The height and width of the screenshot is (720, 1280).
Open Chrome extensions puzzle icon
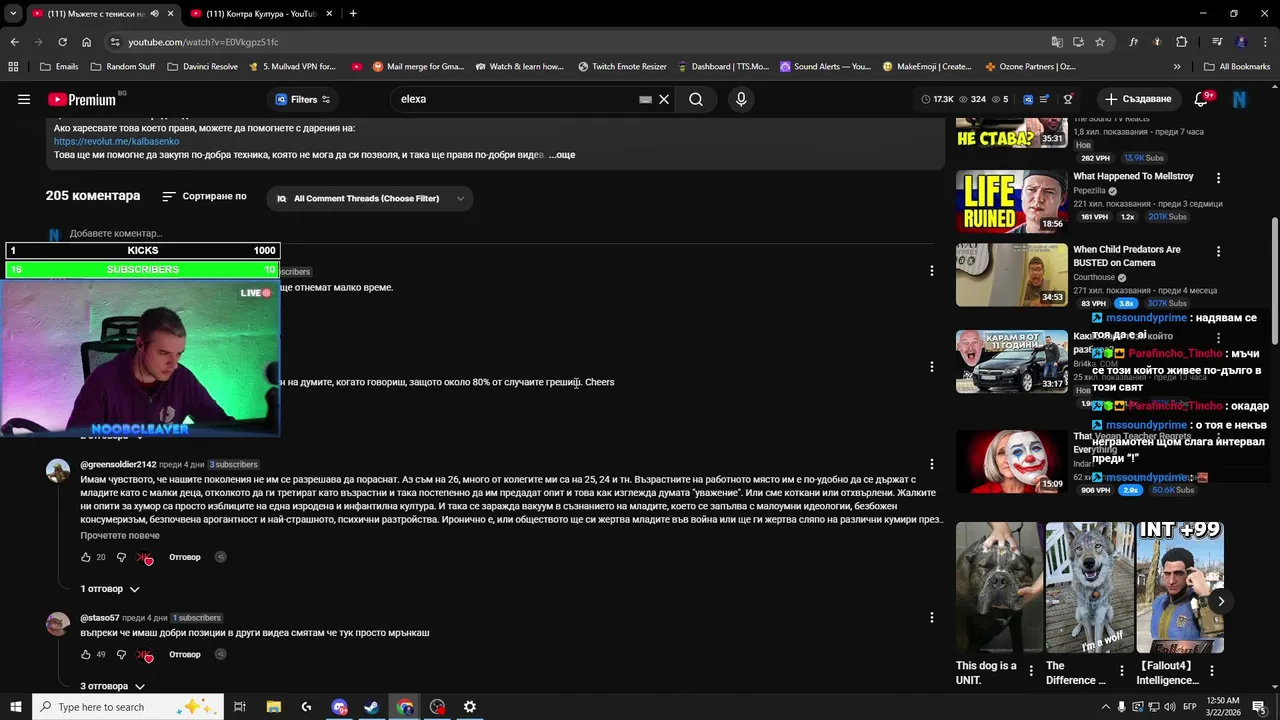tap(1181, 42)
